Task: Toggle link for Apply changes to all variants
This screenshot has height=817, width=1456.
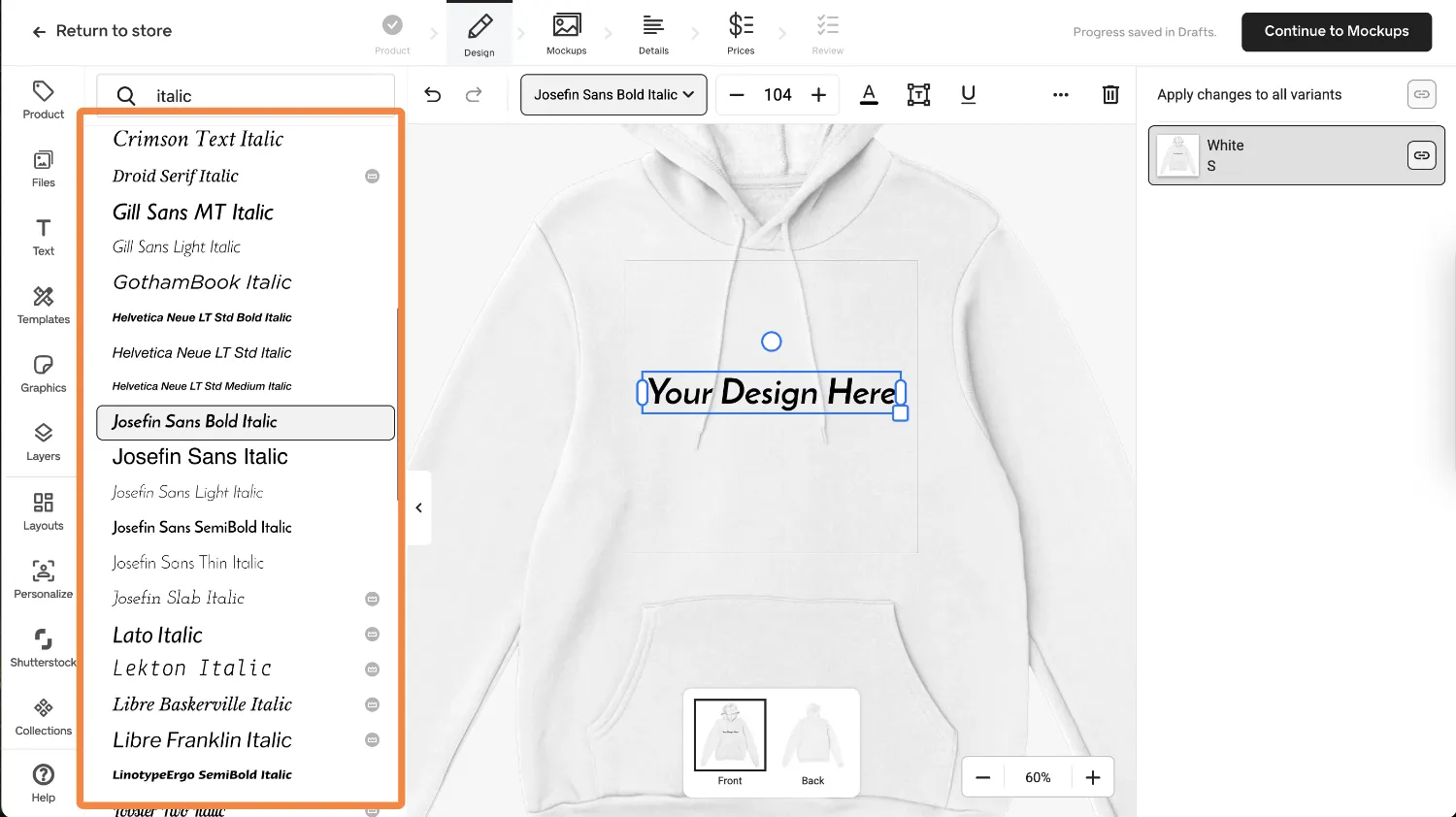Action: [1421, 94]
